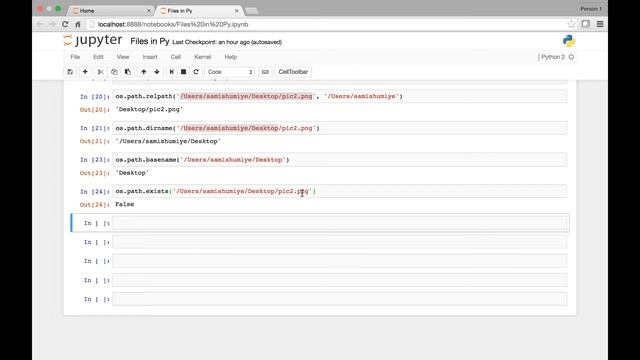Rename notebook via Files in Py title
Screen dimensions: 640x360
[150, 41]
